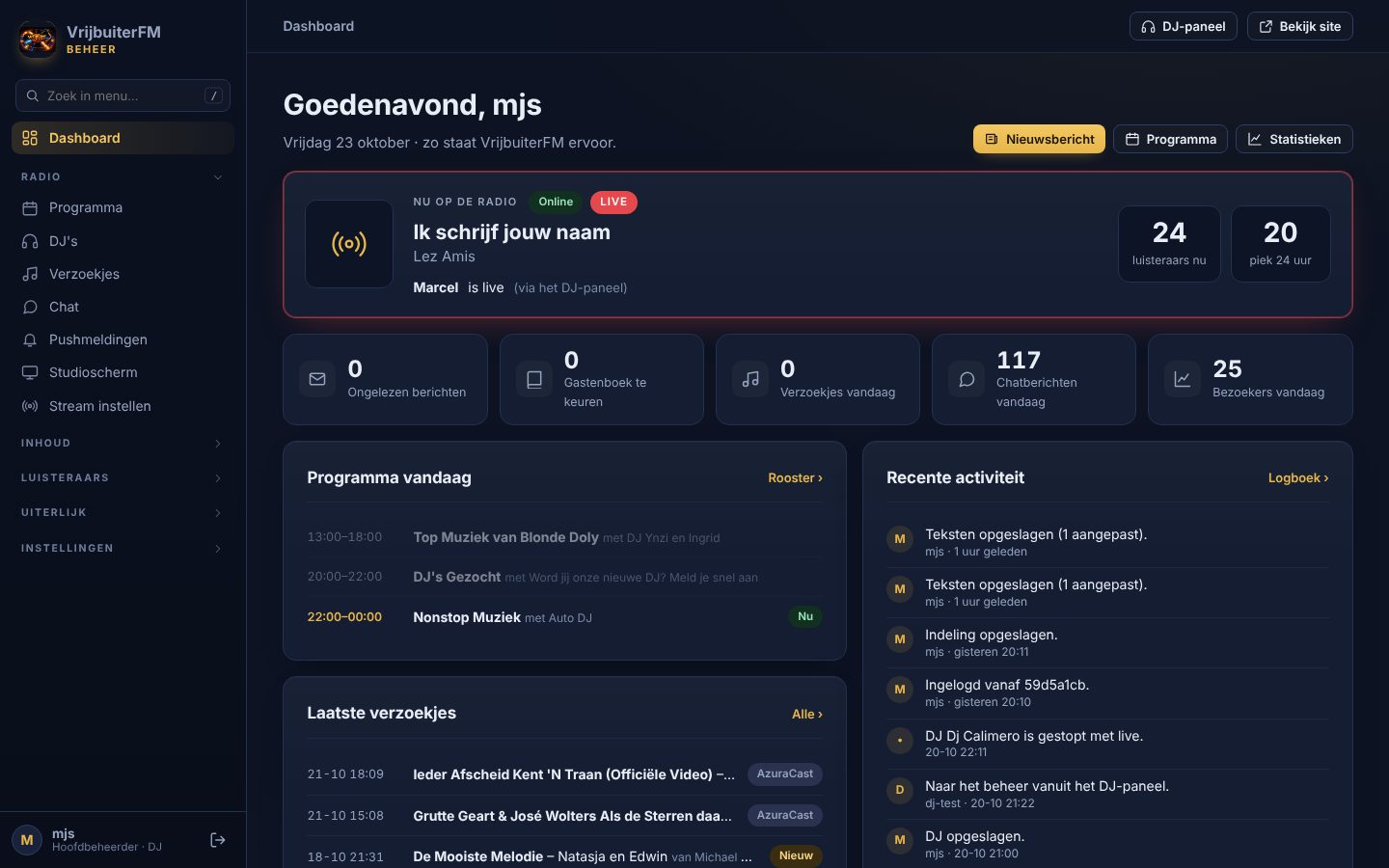The width and height of the screenshot is (1389, 868).
Task: Click avatar beside 'Ingelogd vanaf 59d5a1cb' entry
Action: pos(900,690)
